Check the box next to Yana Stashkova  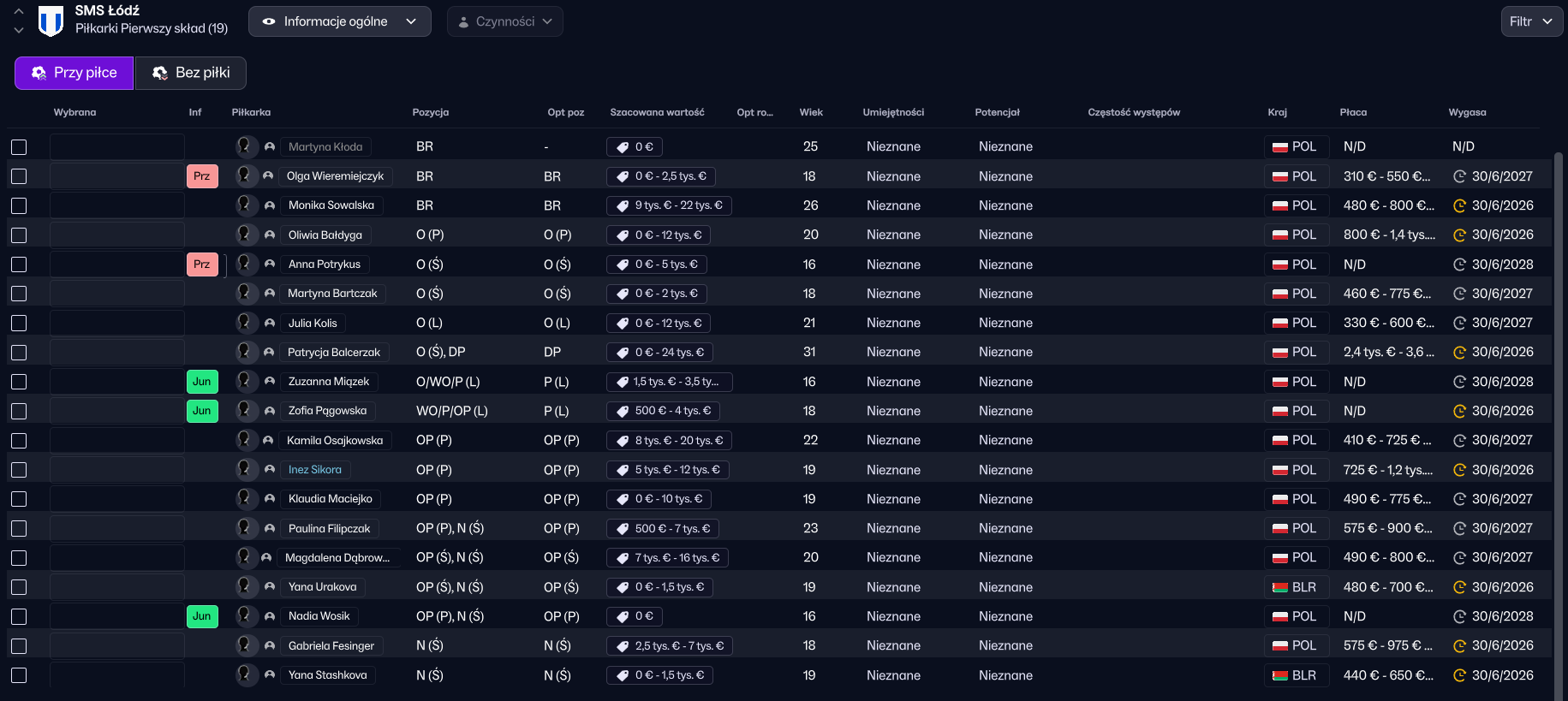[19, 675]
